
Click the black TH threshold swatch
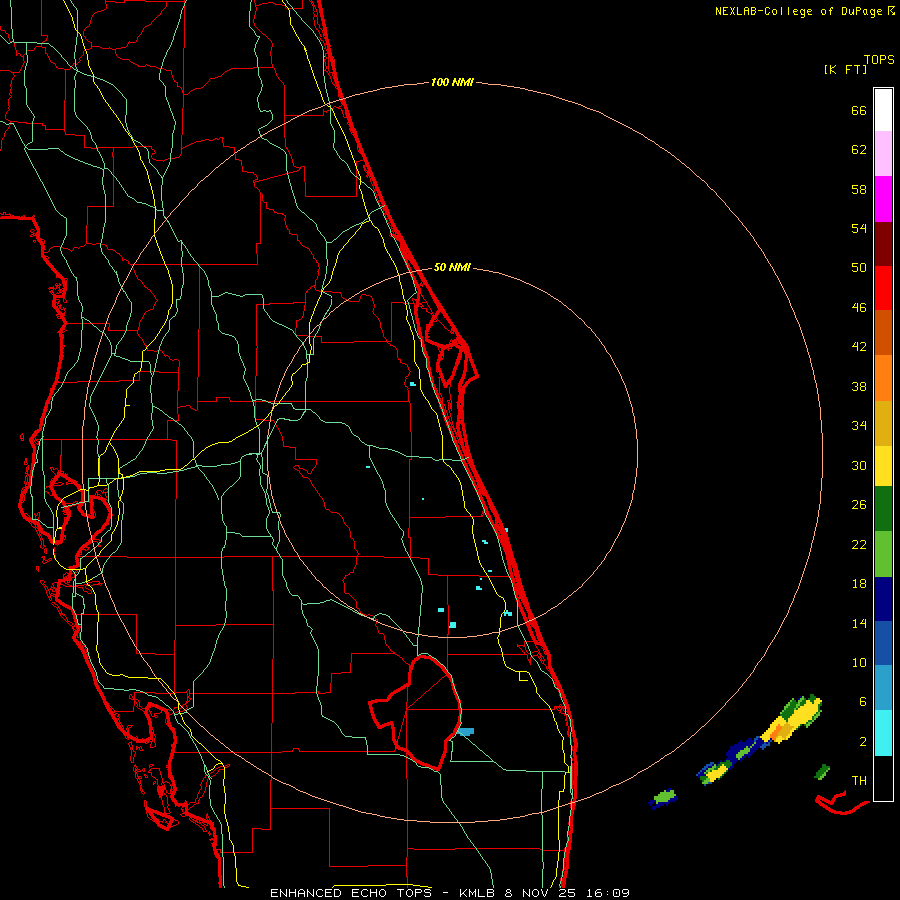point(883,778)
